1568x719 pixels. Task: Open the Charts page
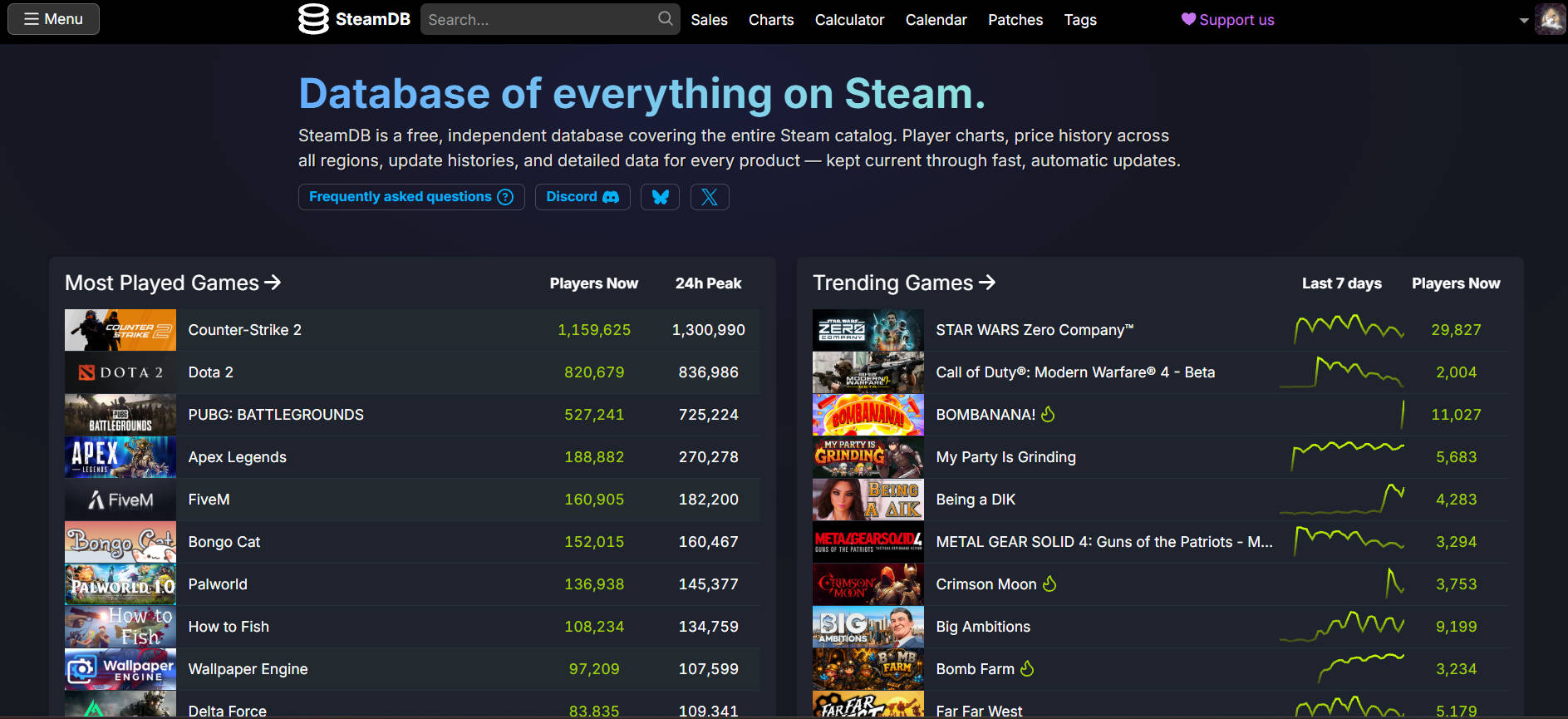click(771, 20)
